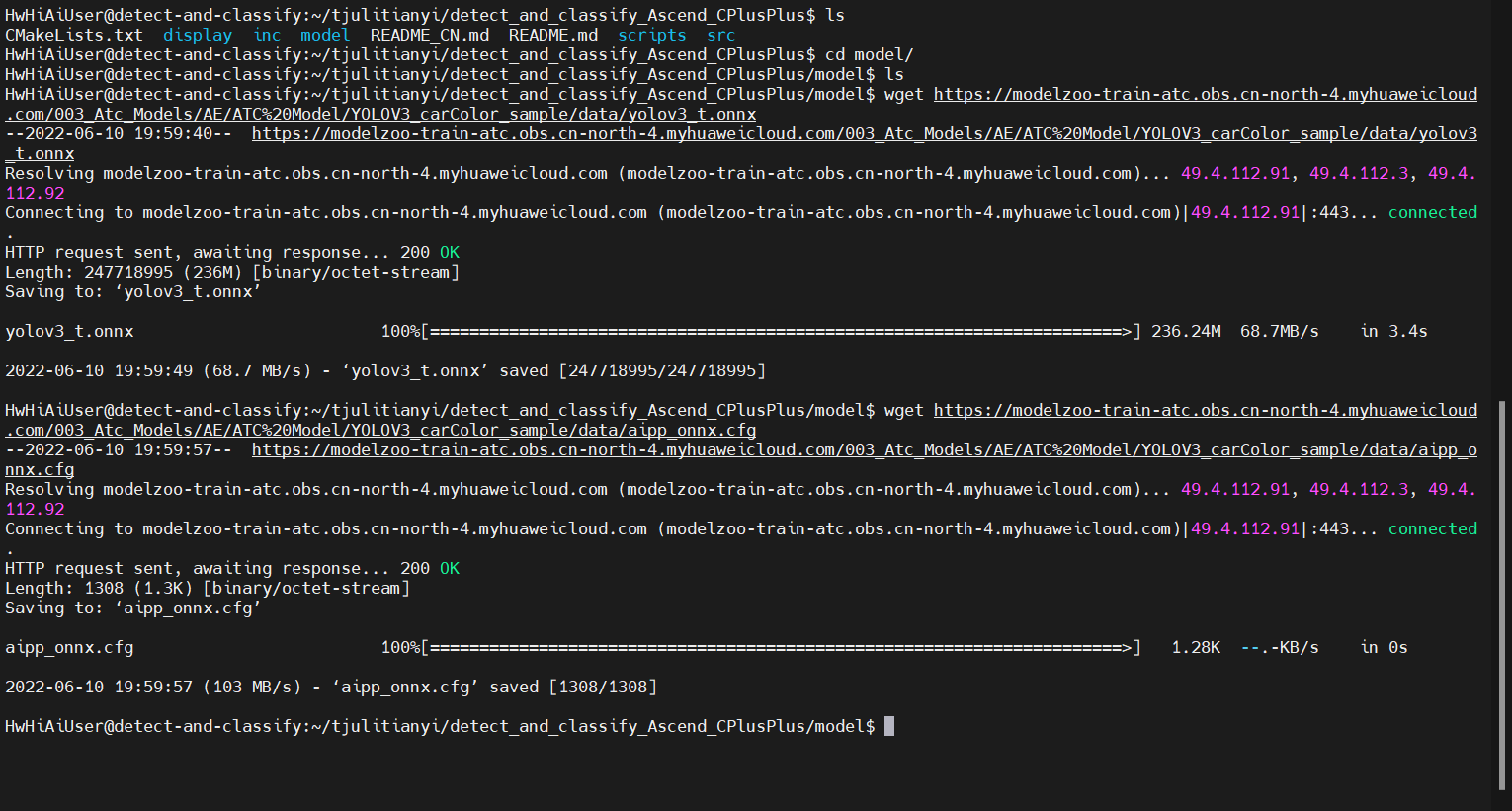Screen dimensions: 1512x811
Task: Select the CMakeLists.txt file name
Action: (x=74, y=36)
